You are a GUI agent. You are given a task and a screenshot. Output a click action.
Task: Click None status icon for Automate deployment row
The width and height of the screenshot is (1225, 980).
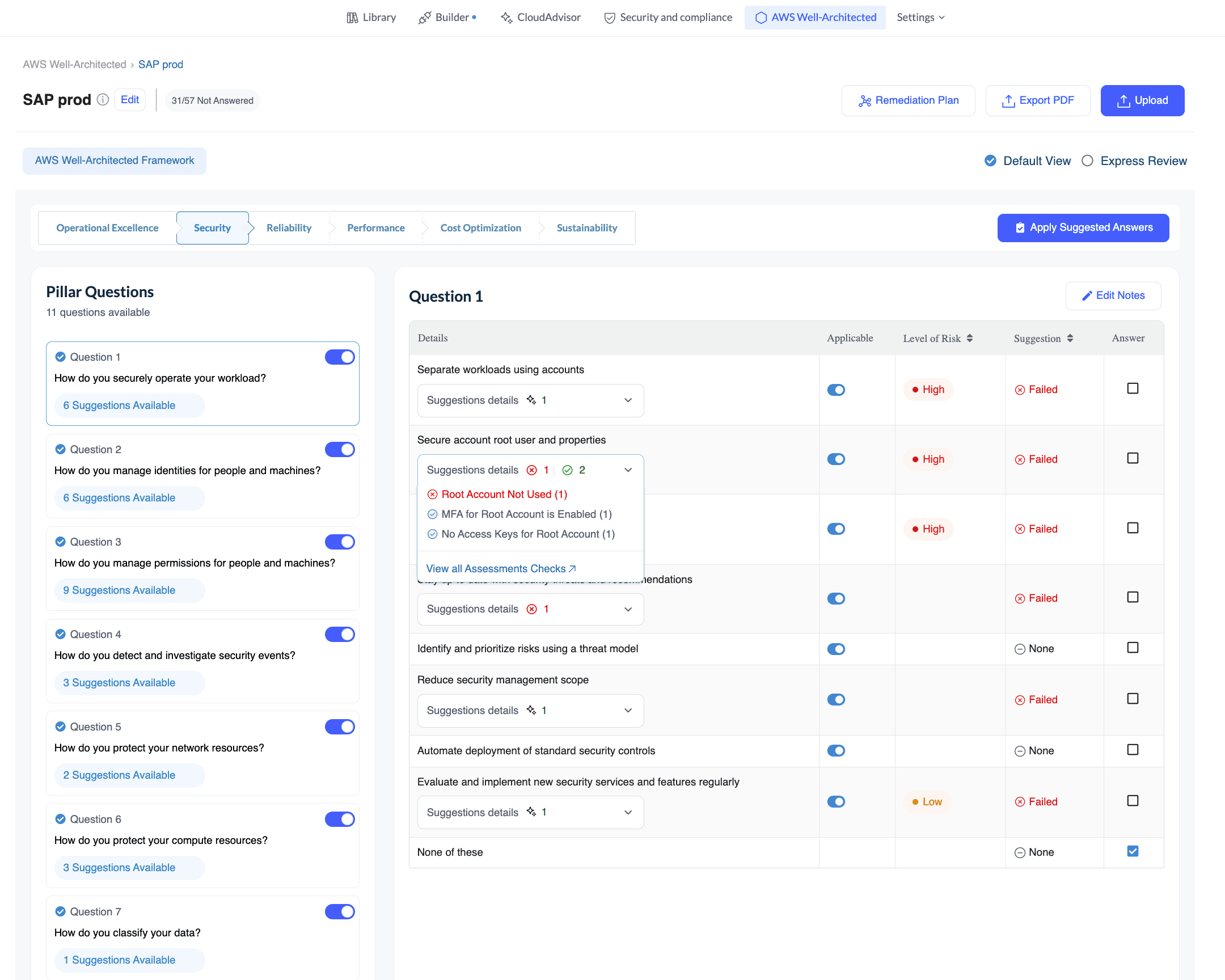coord(1020,751)
